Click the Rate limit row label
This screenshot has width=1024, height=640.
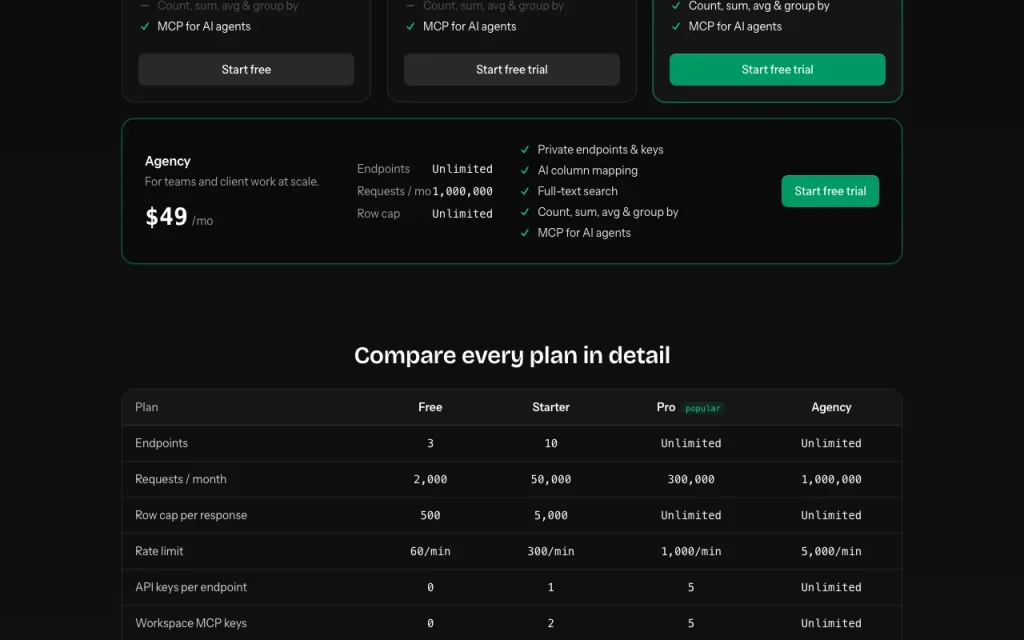click(x=159, y=551)
